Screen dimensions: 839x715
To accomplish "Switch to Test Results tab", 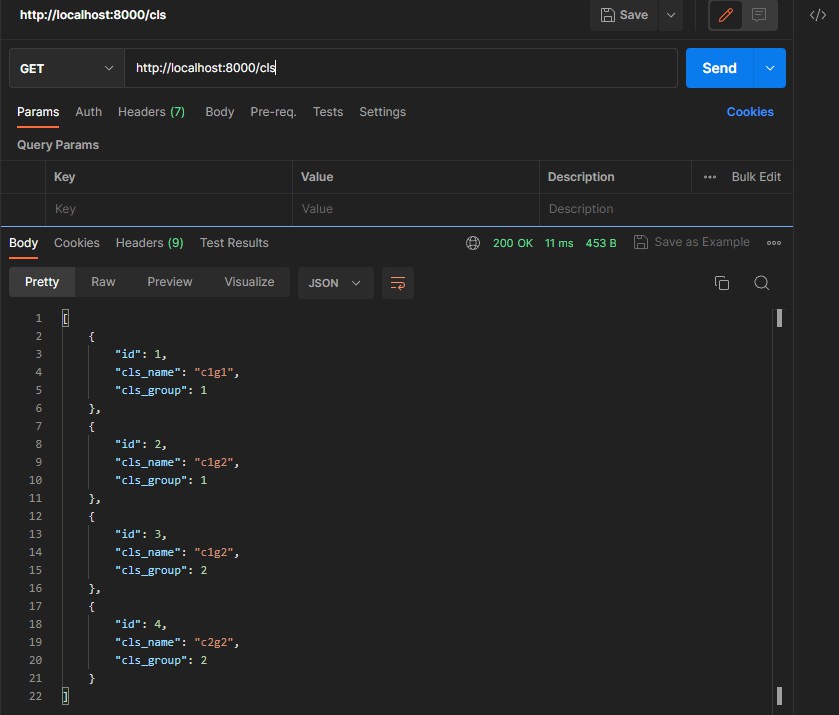I will click(x=234, y=243).
